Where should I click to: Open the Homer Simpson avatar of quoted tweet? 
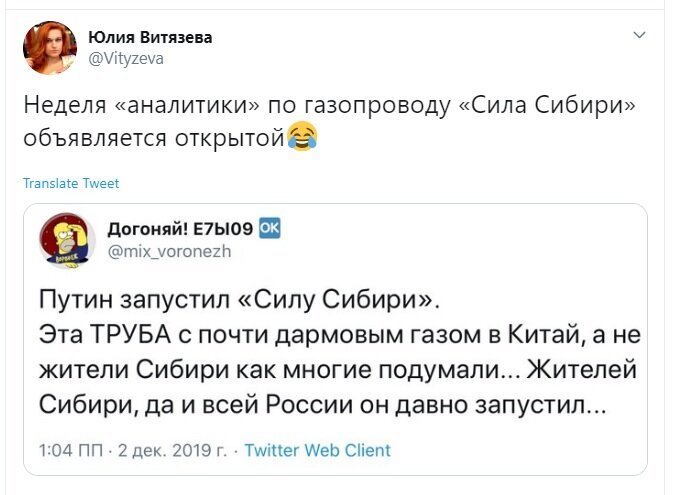point(67,241)
